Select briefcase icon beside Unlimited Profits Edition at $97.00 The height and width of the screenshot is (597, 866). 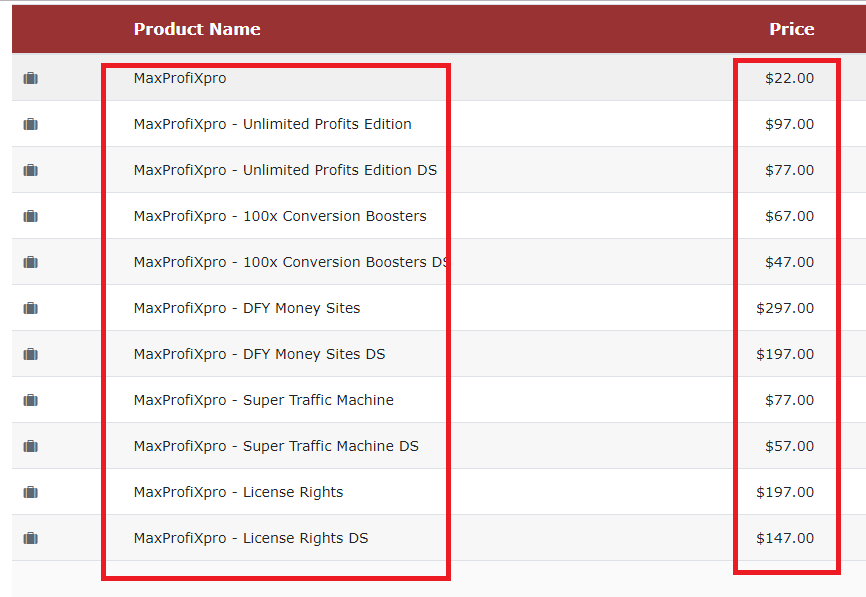[x=30, y=124]
